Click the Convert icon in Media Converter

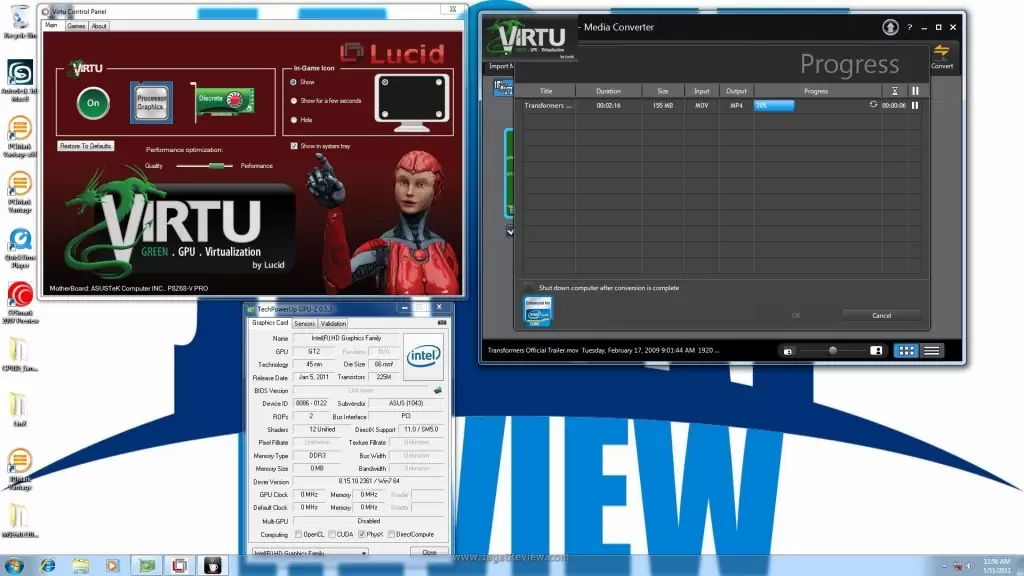pyautogui.click(x=942, y=56)
